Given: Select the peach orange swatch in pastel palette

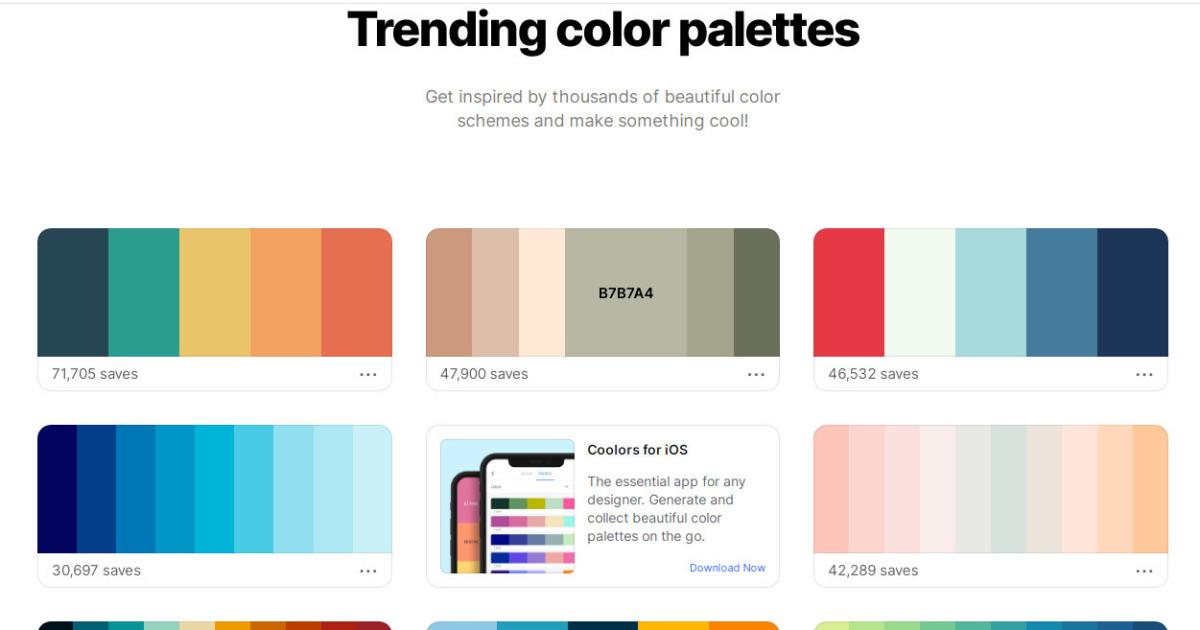Looking at the screenshot, I should pyautogui.click(x=1150, y=489).
